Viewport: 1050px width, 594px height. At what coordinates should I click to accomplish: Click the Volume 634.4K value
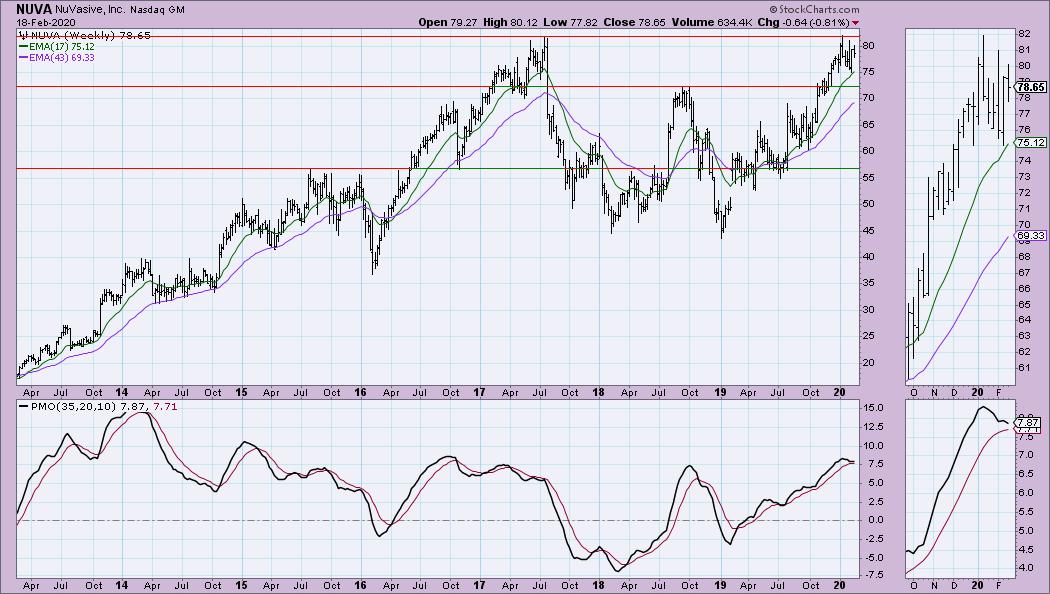[712, 23]
